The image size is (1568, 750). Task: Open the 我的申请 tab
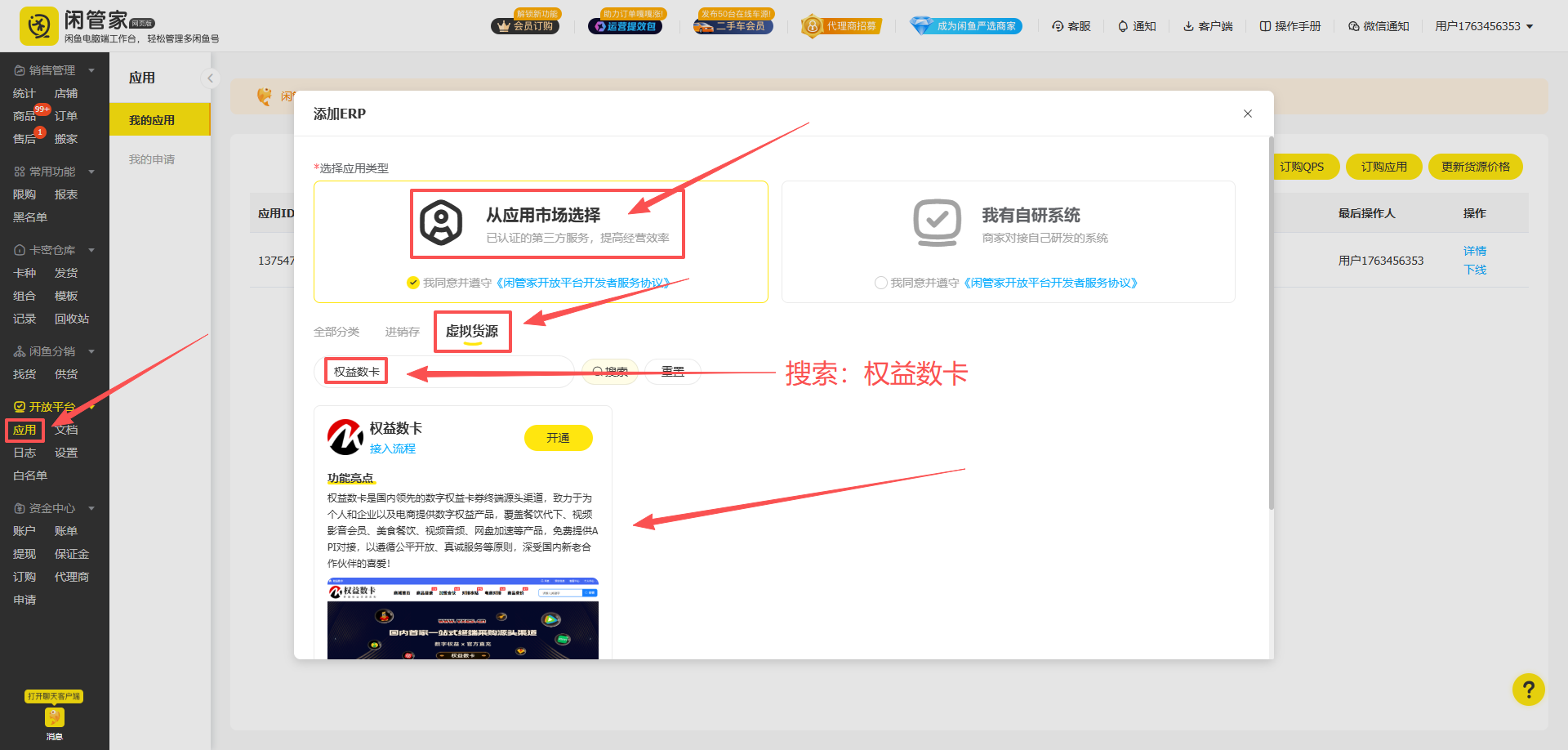click(151, 158)
